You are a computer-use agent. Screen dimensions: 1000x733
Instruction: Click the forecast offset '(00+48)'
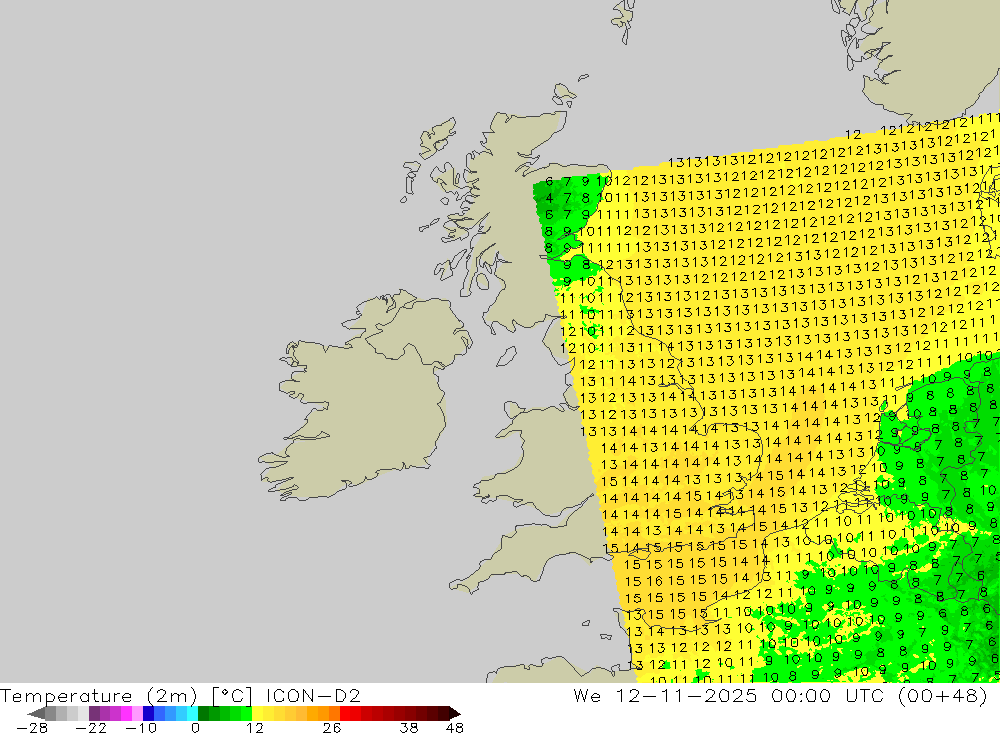tap(943, 695)
